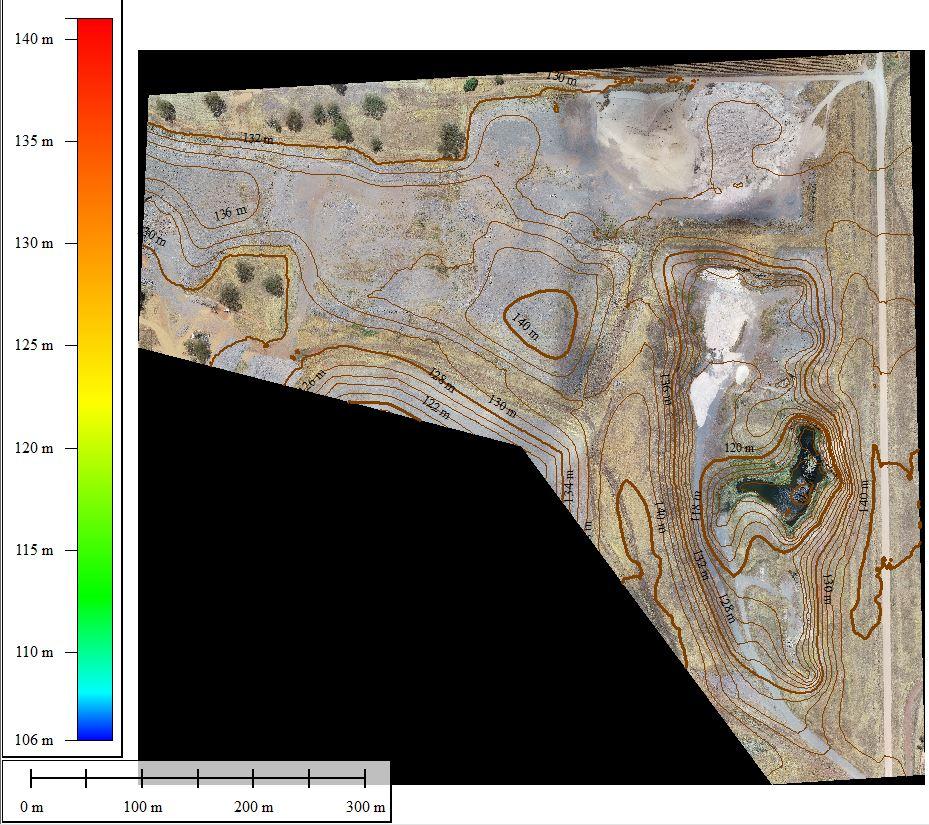Click the red top of elevation color bar
Image resolution: width=929 pixels, height=825 pixels.
tap(95, 30)
